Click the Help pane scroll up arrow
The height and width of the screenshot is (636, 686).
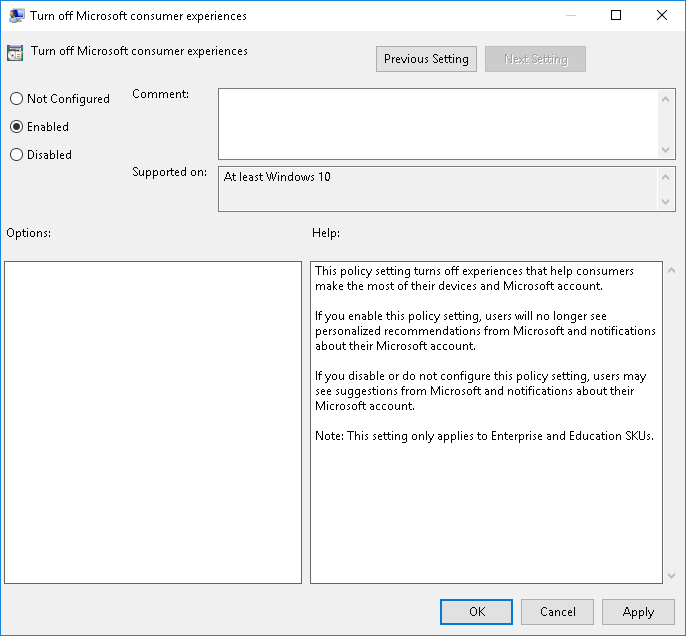pyautogui.click(x=668, y=271)
